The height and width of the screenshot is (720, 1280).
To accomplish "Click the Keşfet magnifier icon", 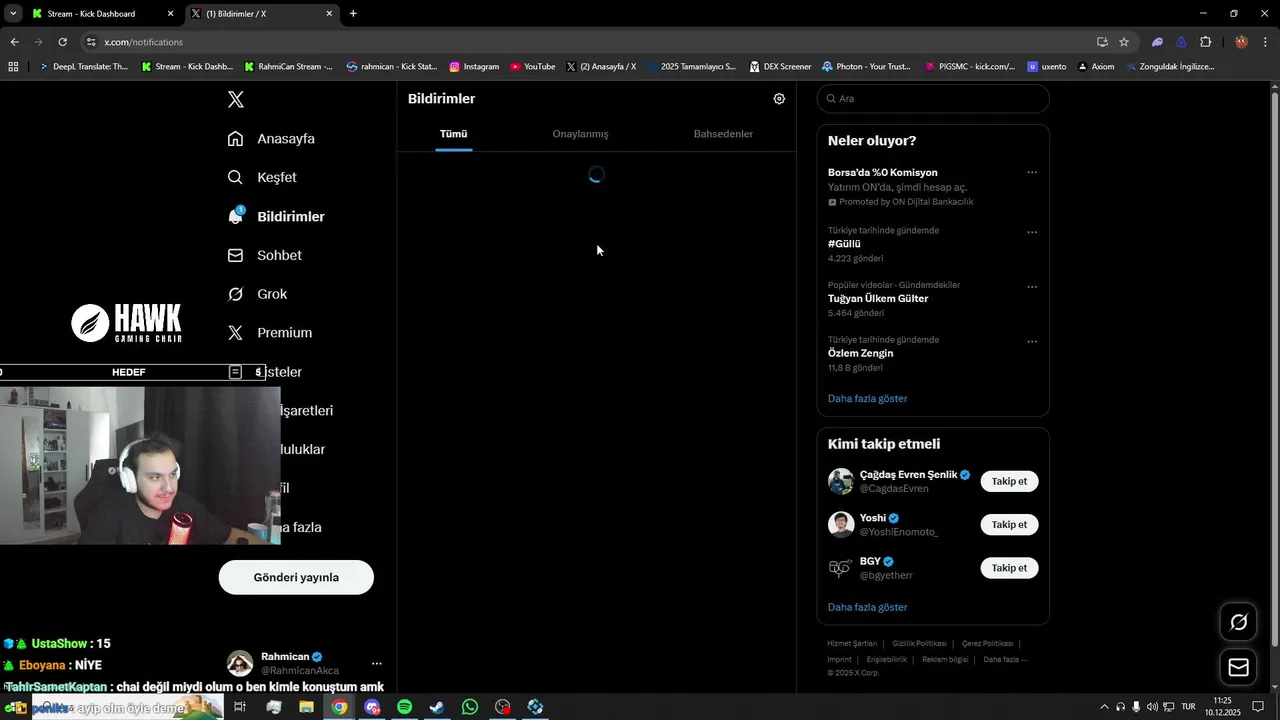I will (x=236, y=177).
